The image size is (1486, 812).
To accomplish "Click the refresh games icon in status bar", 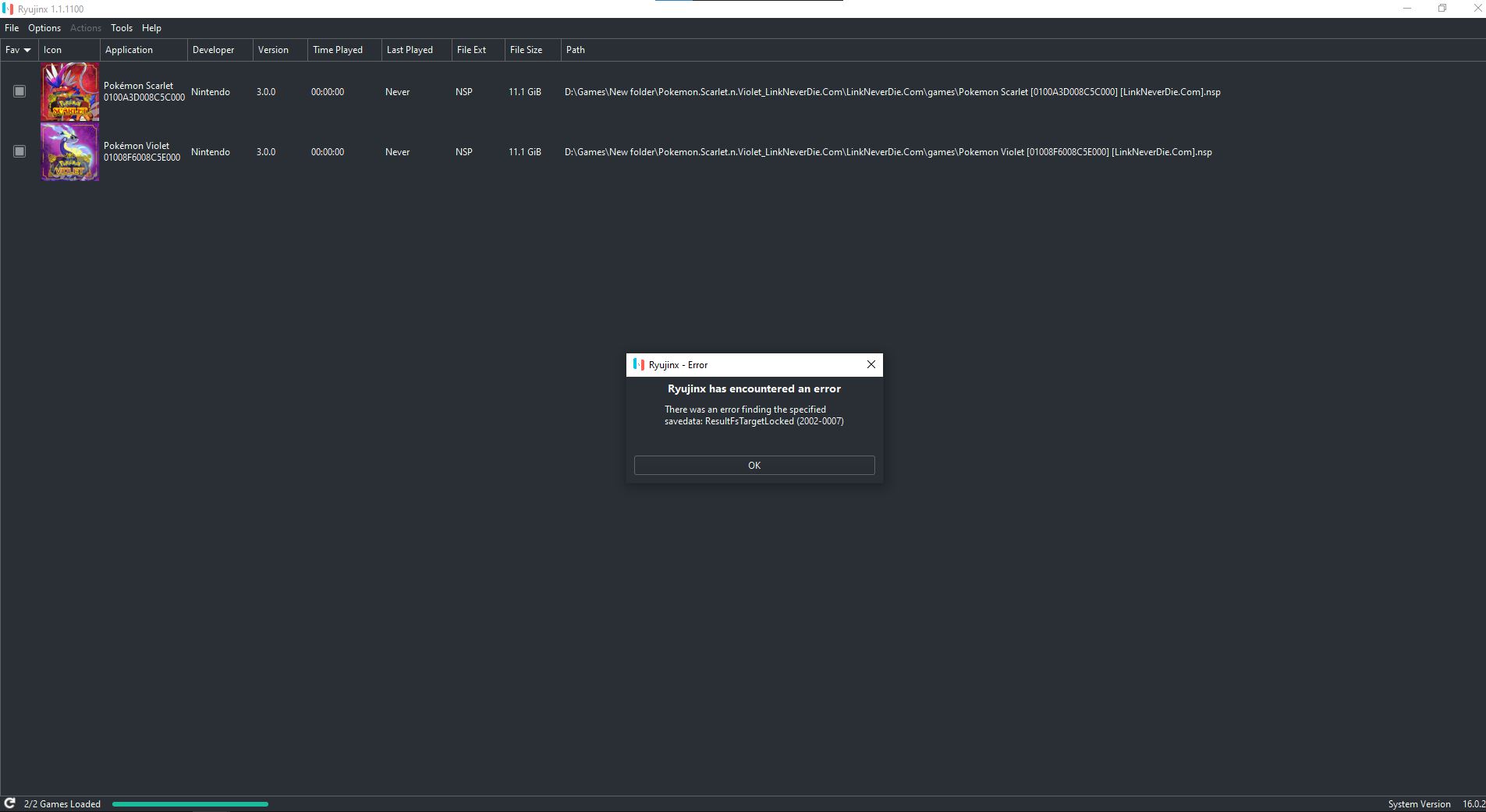I will pyautogui.click(x=10, y=803).
